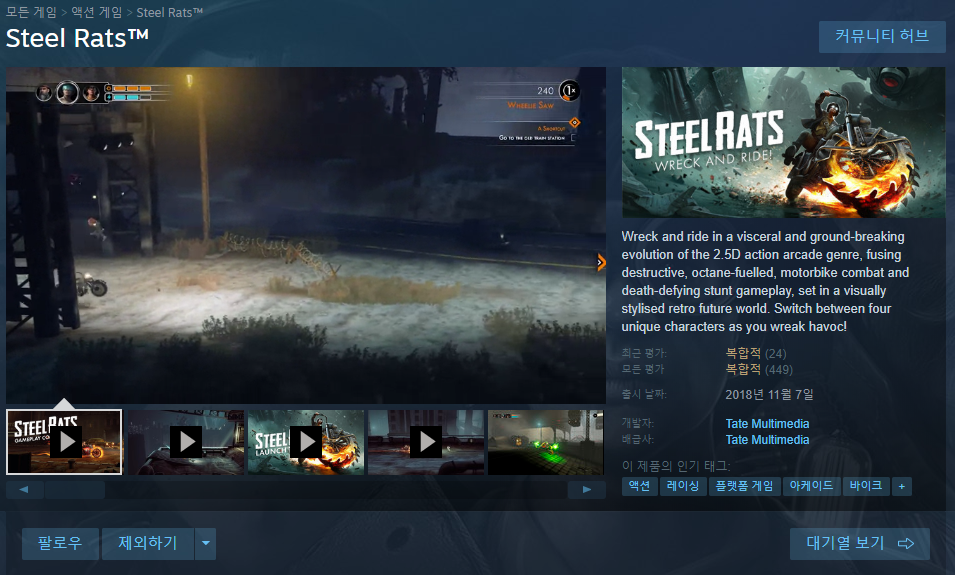Click the main gameplay screenshot viewer
This screenshot has height=575, width=955.
coord(306,235)
